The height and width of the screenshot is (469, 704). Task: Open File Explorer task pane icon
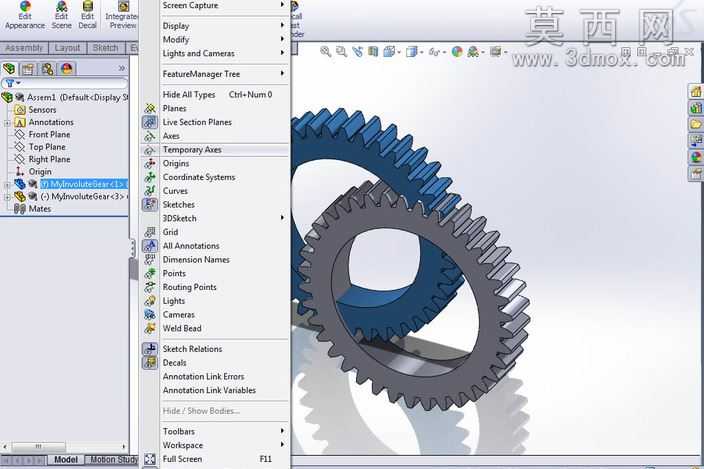(696, 124)
